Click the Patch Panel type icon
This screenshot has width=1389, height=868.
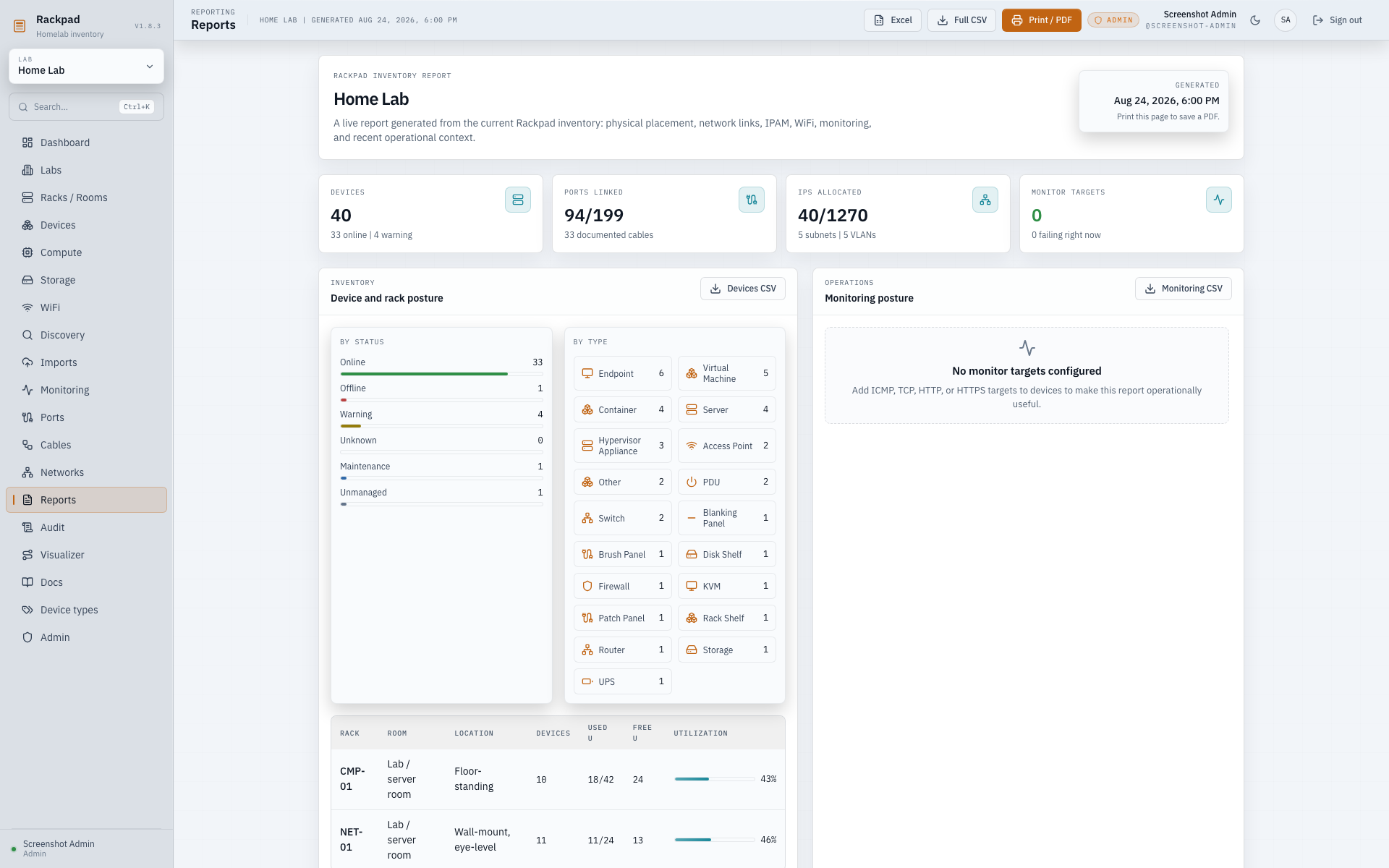(x=587, y=618)
